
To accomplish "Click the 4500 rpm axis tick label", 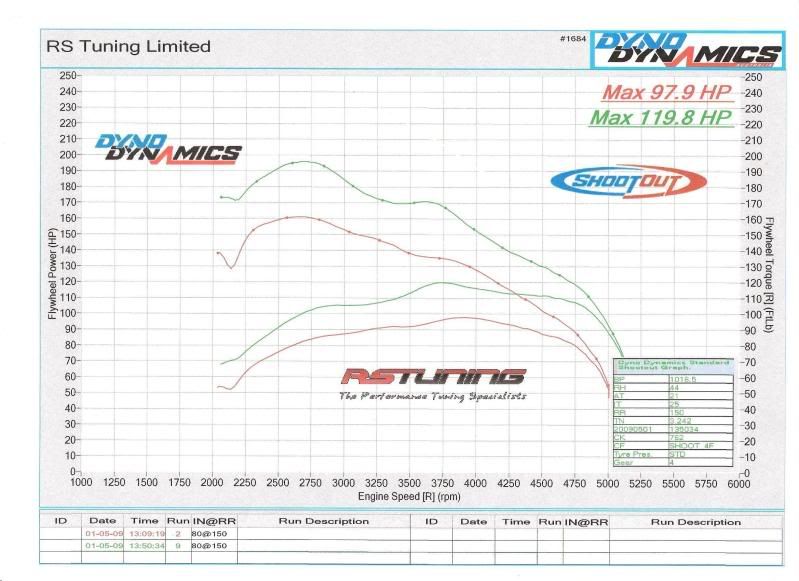I will tap(541, 483).
